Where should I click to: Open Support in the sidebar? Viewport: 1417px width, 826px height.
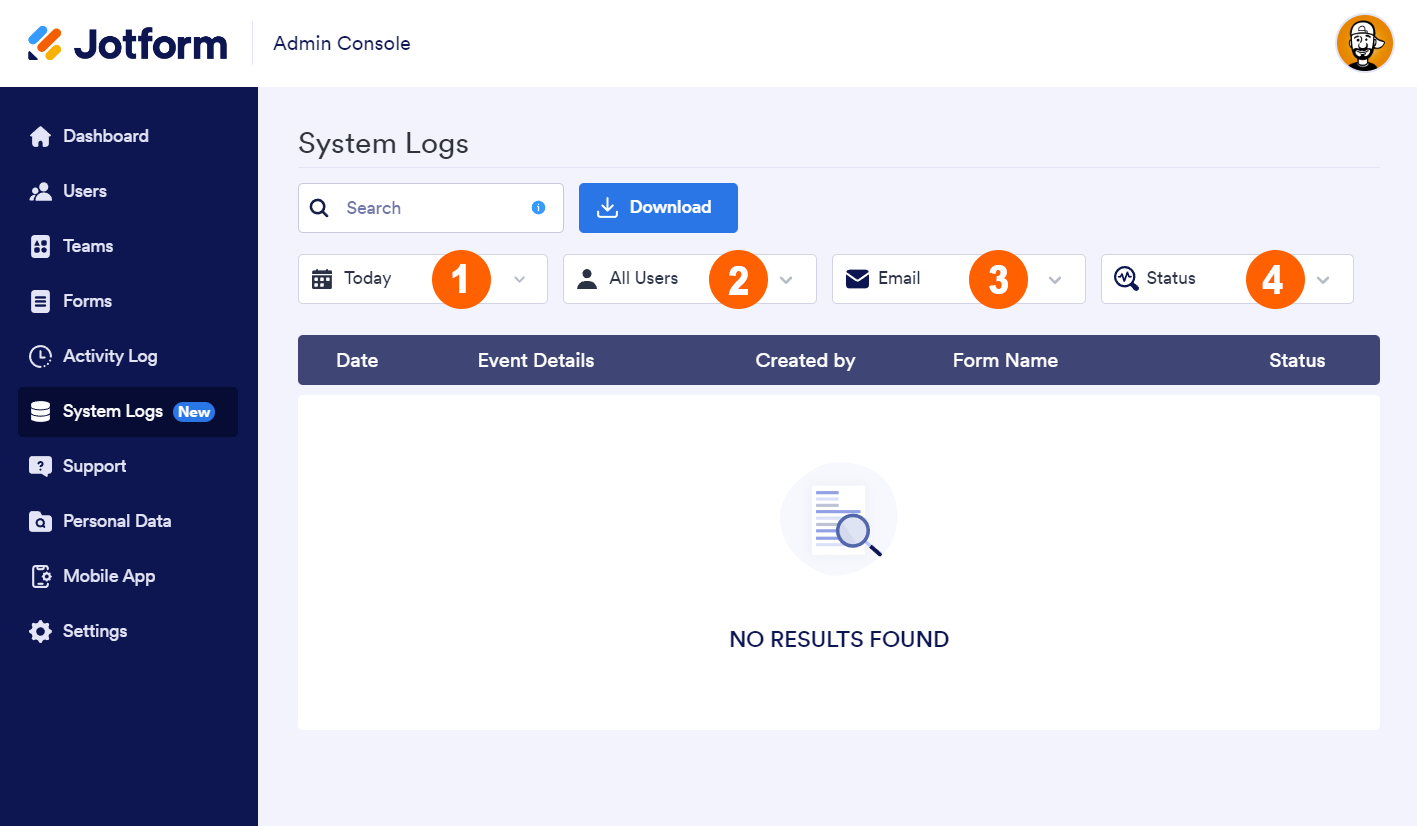[128, 466]
